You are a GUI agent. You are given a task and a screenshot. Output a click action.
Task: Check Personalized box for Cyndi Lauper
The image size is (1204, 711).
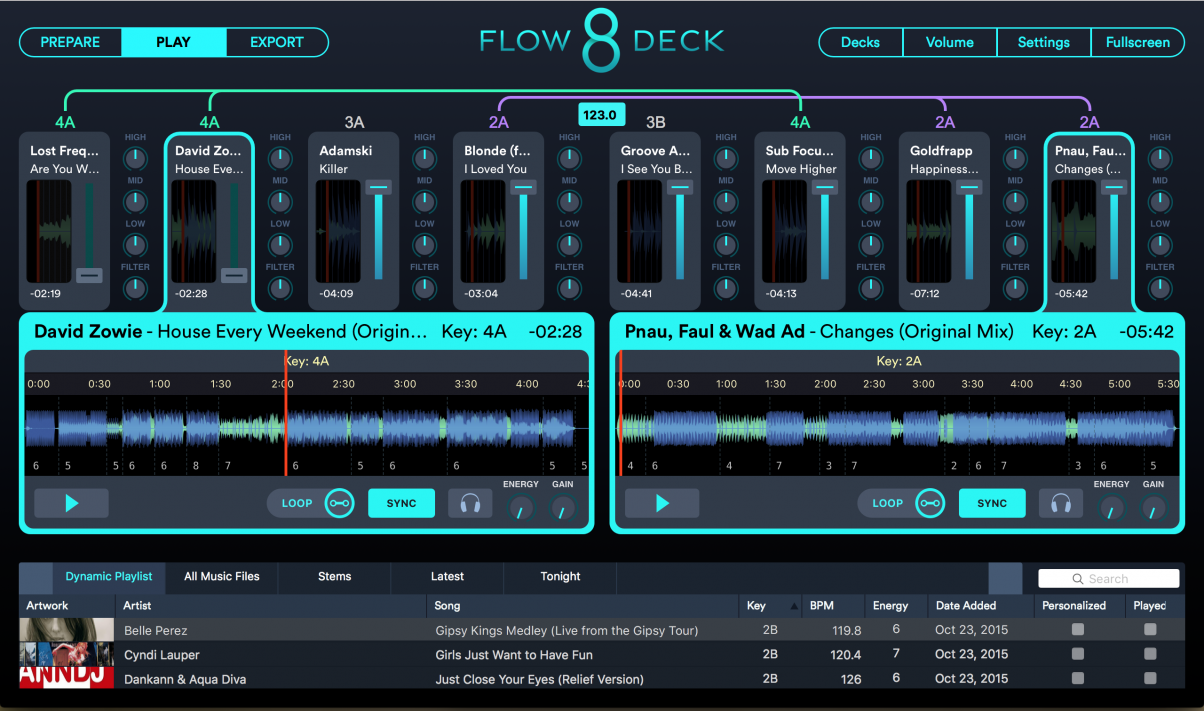[1078, 654]
